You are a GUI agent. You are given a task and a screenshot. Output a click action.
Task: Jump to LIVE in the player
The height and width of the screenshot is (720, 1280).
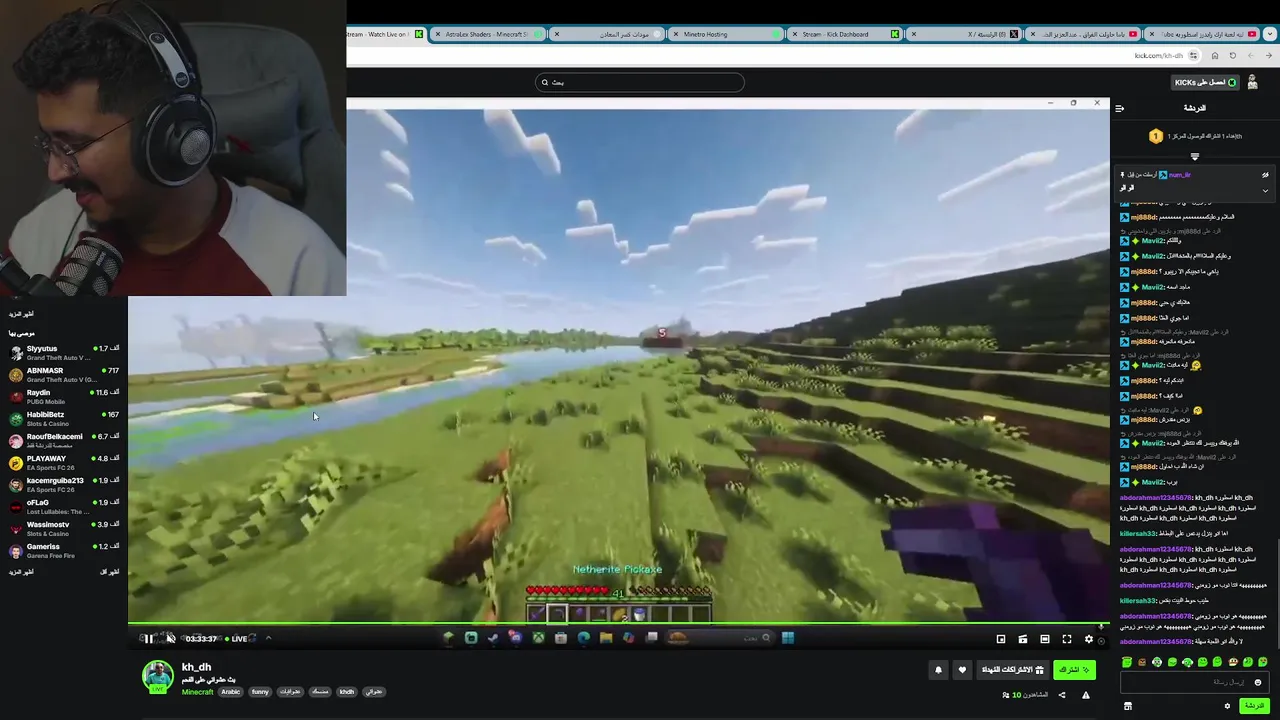coord(235,639)
